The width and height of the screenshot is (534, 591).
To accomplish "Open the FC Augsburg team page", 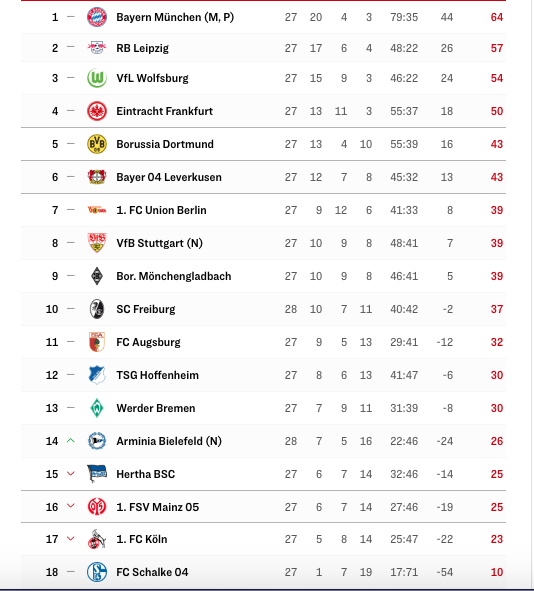I will 148,342.
